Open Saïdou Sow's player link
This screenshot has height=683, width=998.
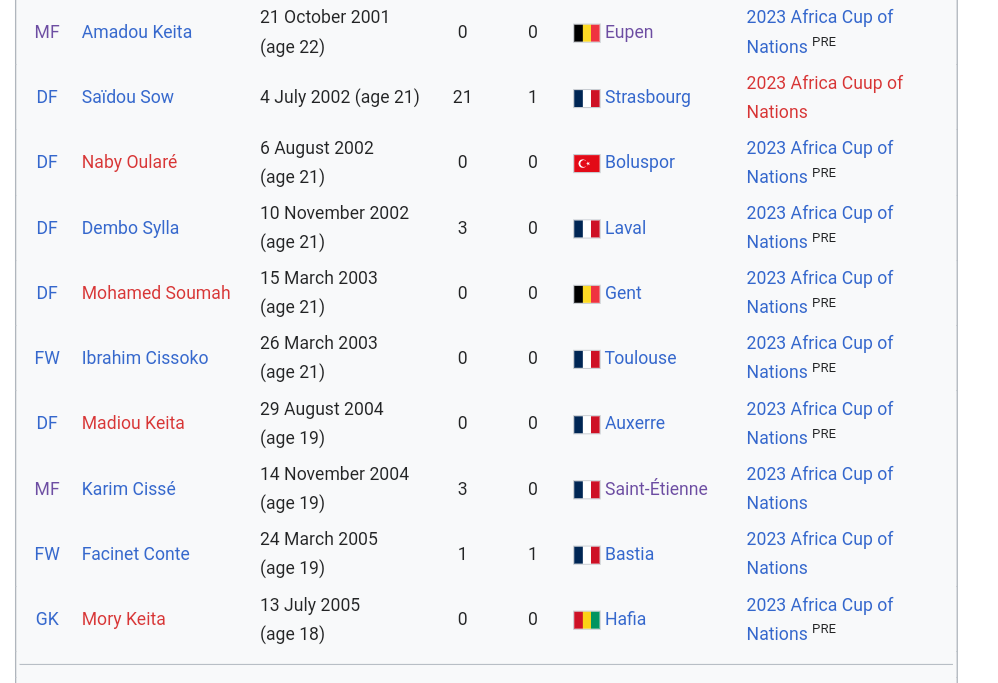pyautogui.click(x=128, y=97)
